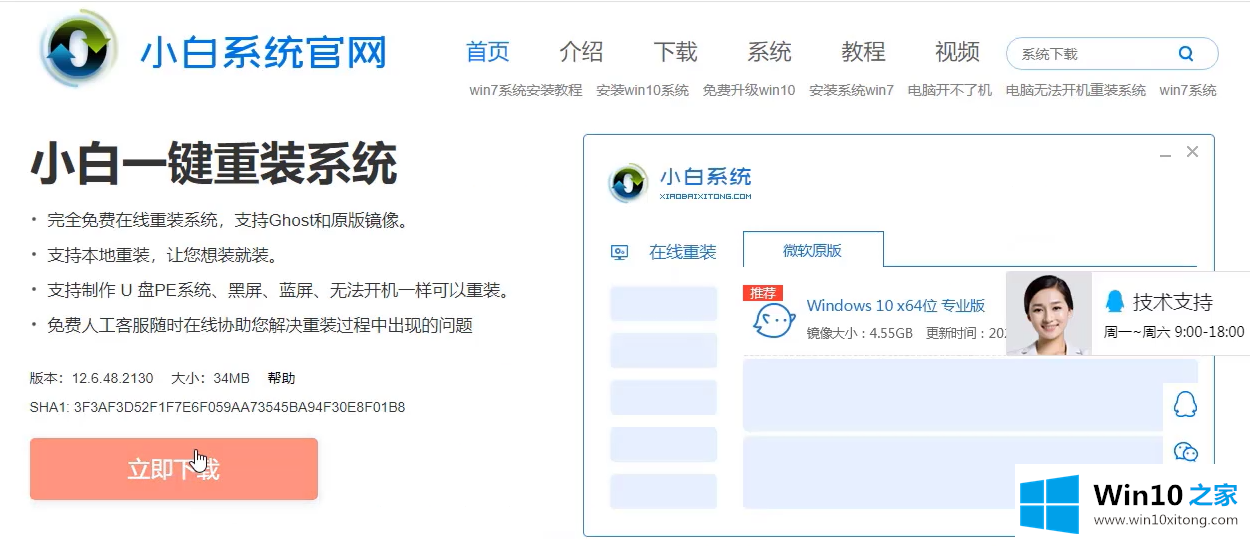Screen dimensions: 1250x546
Task: Click the 小白系统官网 site title text
Action: coord(263,52)
